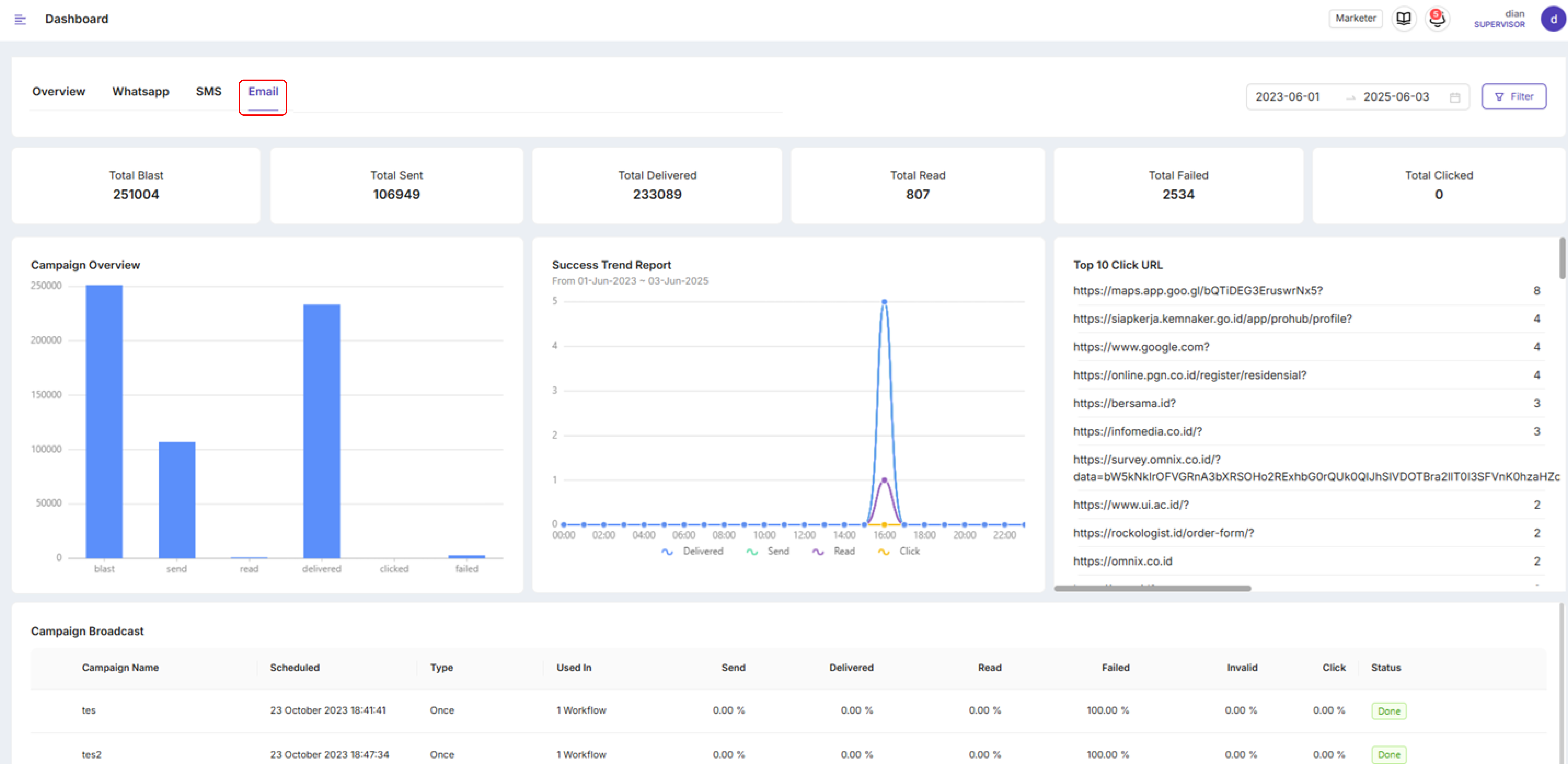Switch to the Whatsapp tab

click(x=141, y=91)
